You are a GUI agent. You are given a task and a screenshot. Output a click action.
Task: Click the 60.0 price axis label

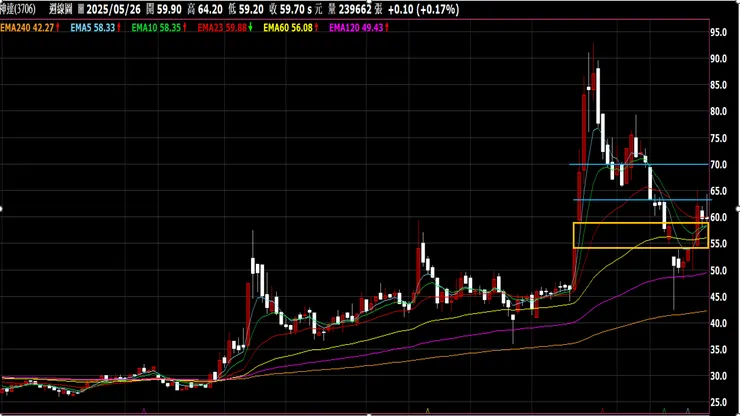(x=718, y=218)
